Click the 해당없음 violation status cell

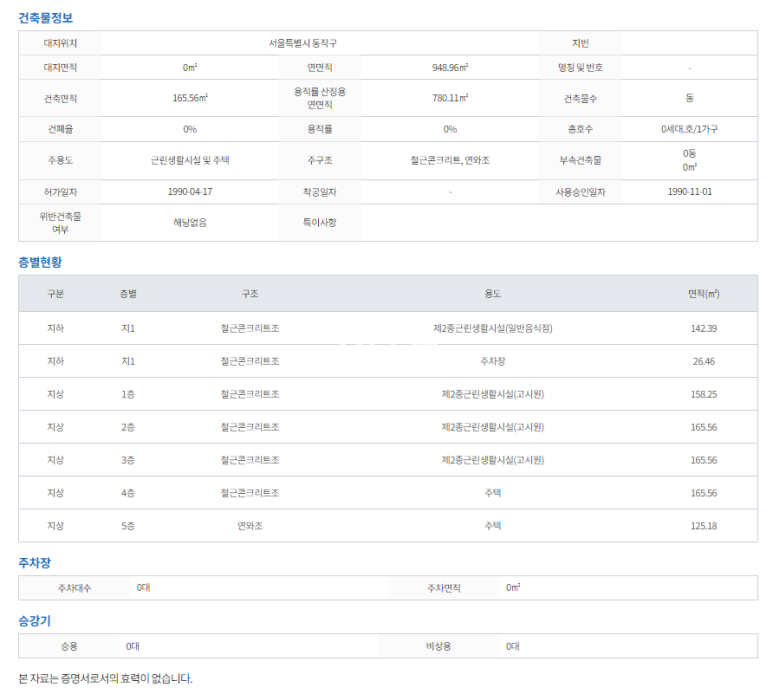click(x=190, y=222)
